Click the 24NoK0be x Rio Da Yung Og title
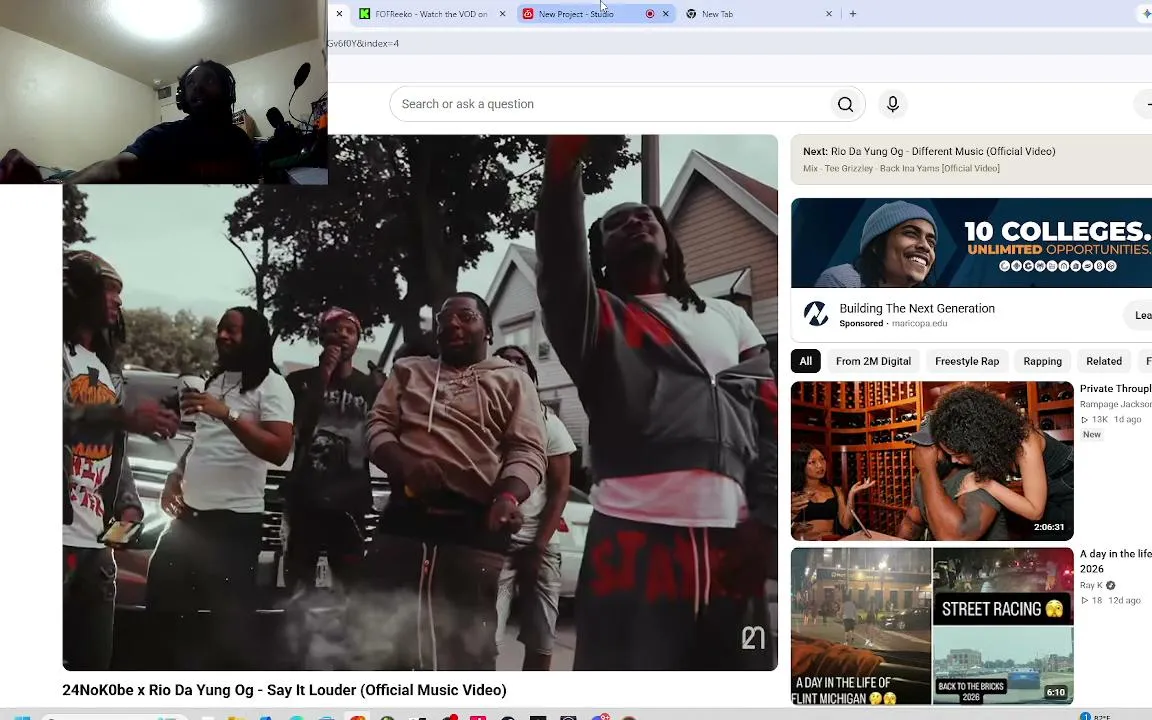Image resolution: width=1152 pixels, height=720 pixels. [284, 690]
